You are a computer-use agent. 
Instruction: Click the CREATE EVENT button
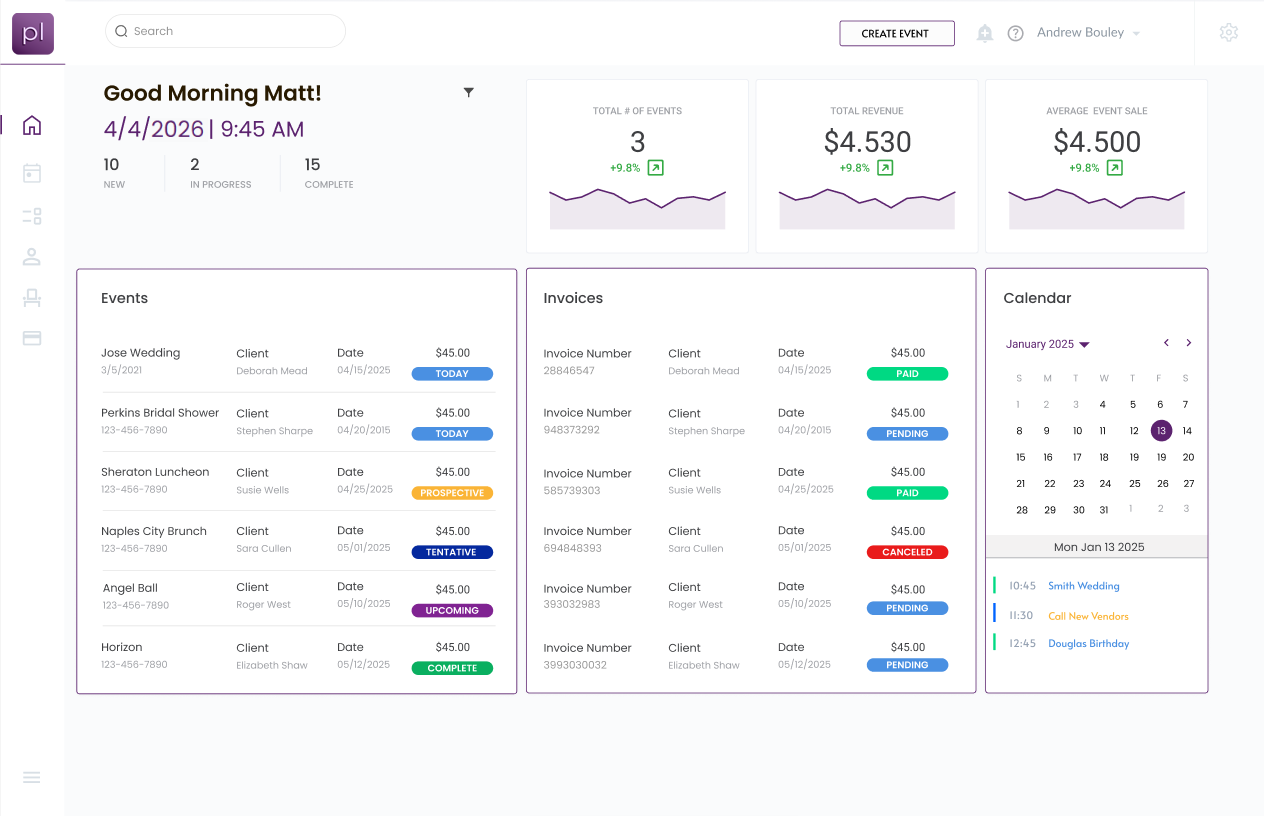(x=896, y=33)
